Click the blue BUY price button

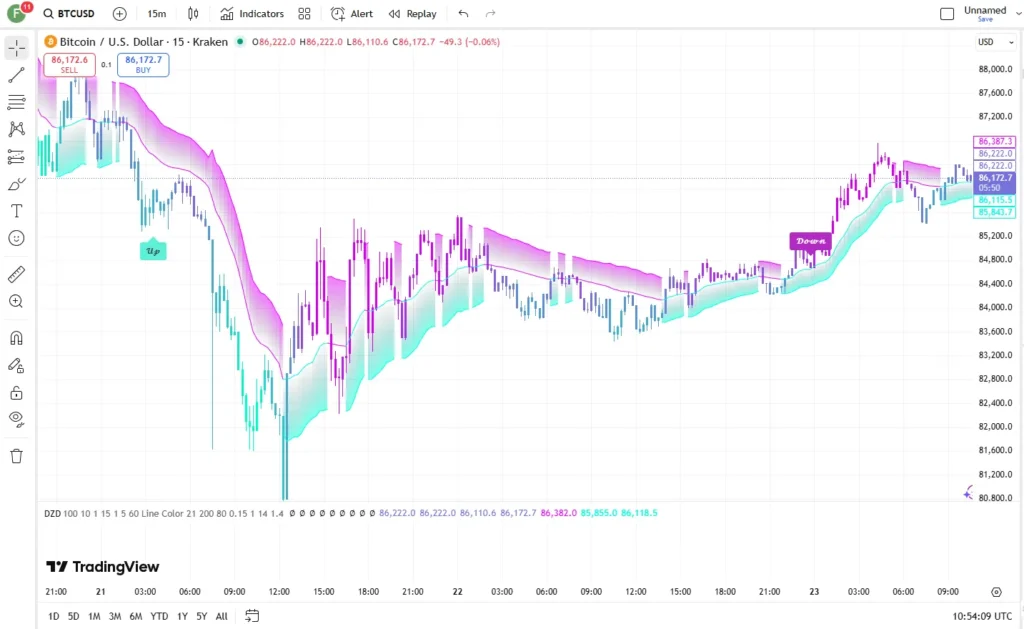click(143, 65)
